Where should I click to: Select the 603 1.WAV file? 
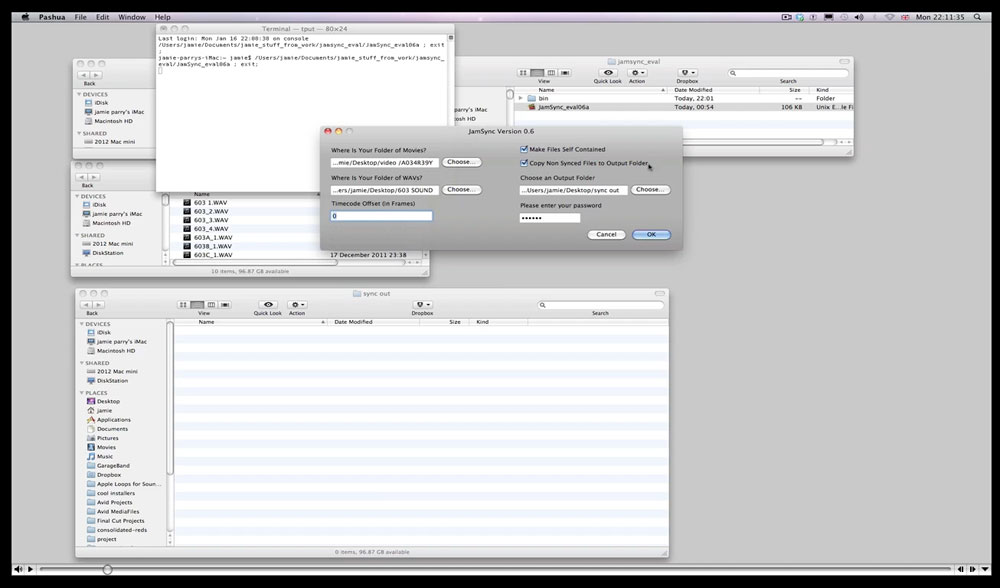pos(210,203)
